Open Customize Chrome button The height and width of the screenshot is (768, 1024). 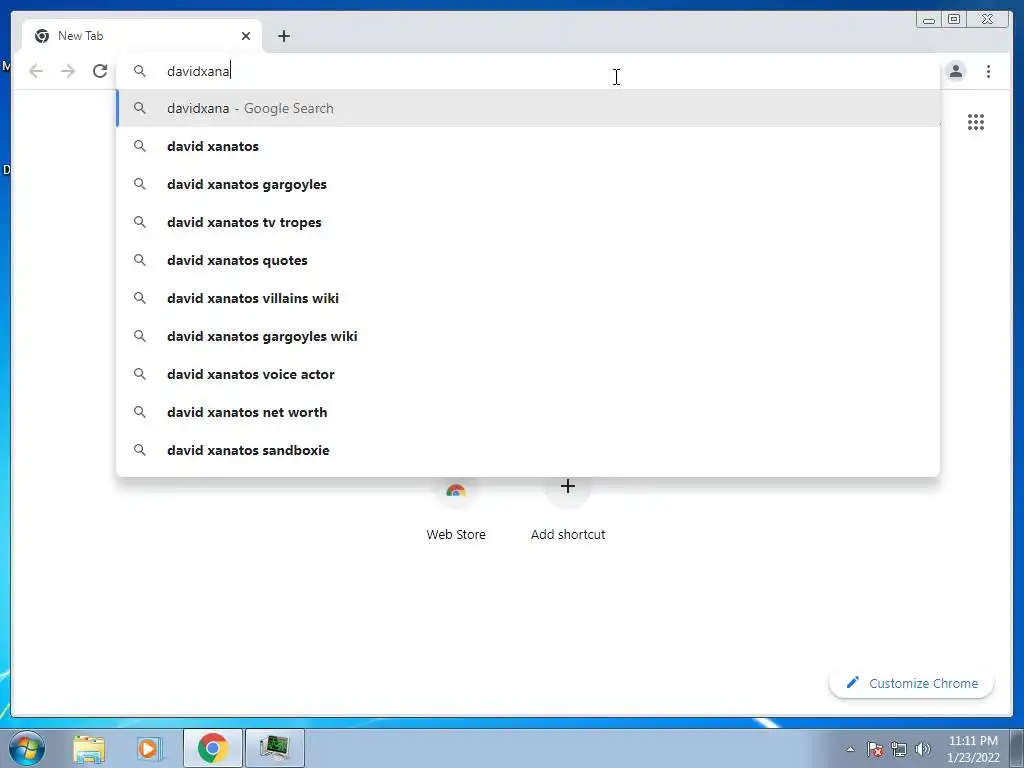pyautogui.click(x=912, y=683)
